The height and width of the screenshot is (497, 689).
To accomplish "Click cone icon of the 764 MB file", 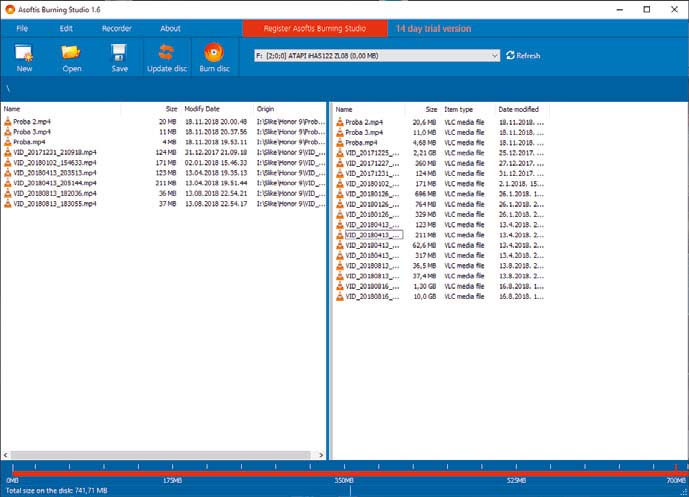I will coord(340,204).
